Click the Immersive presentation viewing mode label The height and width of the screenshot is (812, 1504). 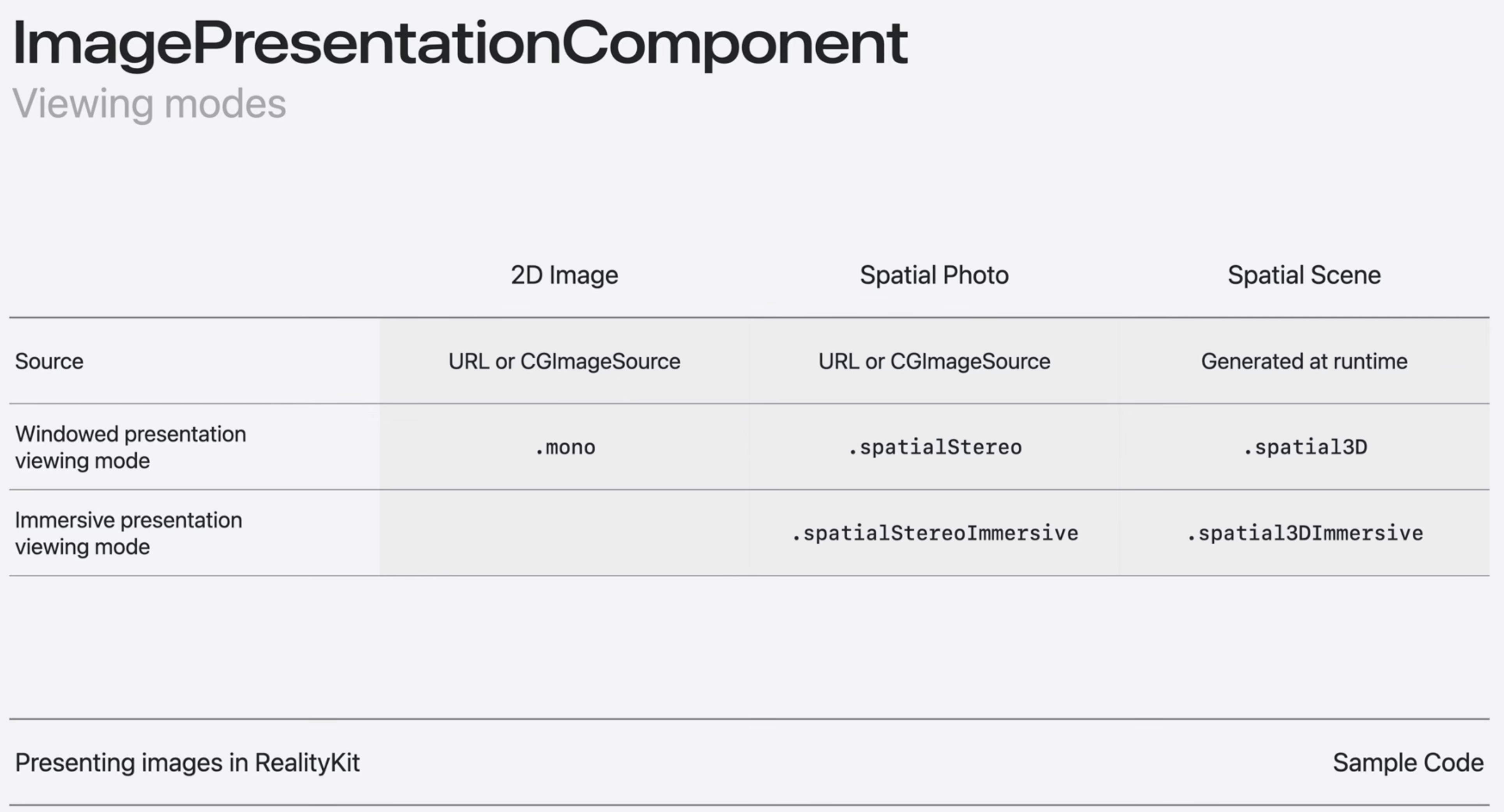click(x=129, y=533)
